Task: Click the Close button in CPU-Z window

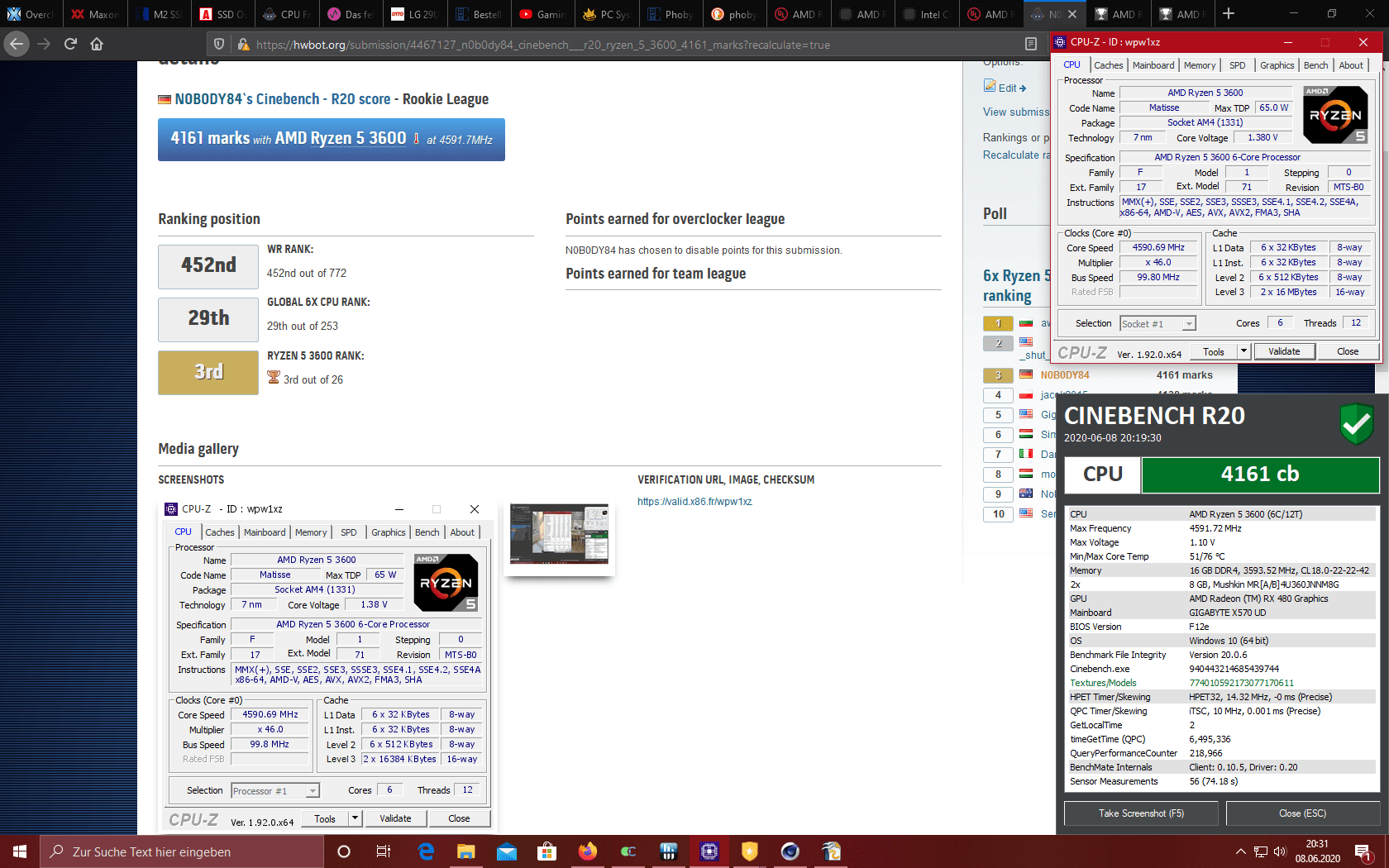Action: [1348, 351]
